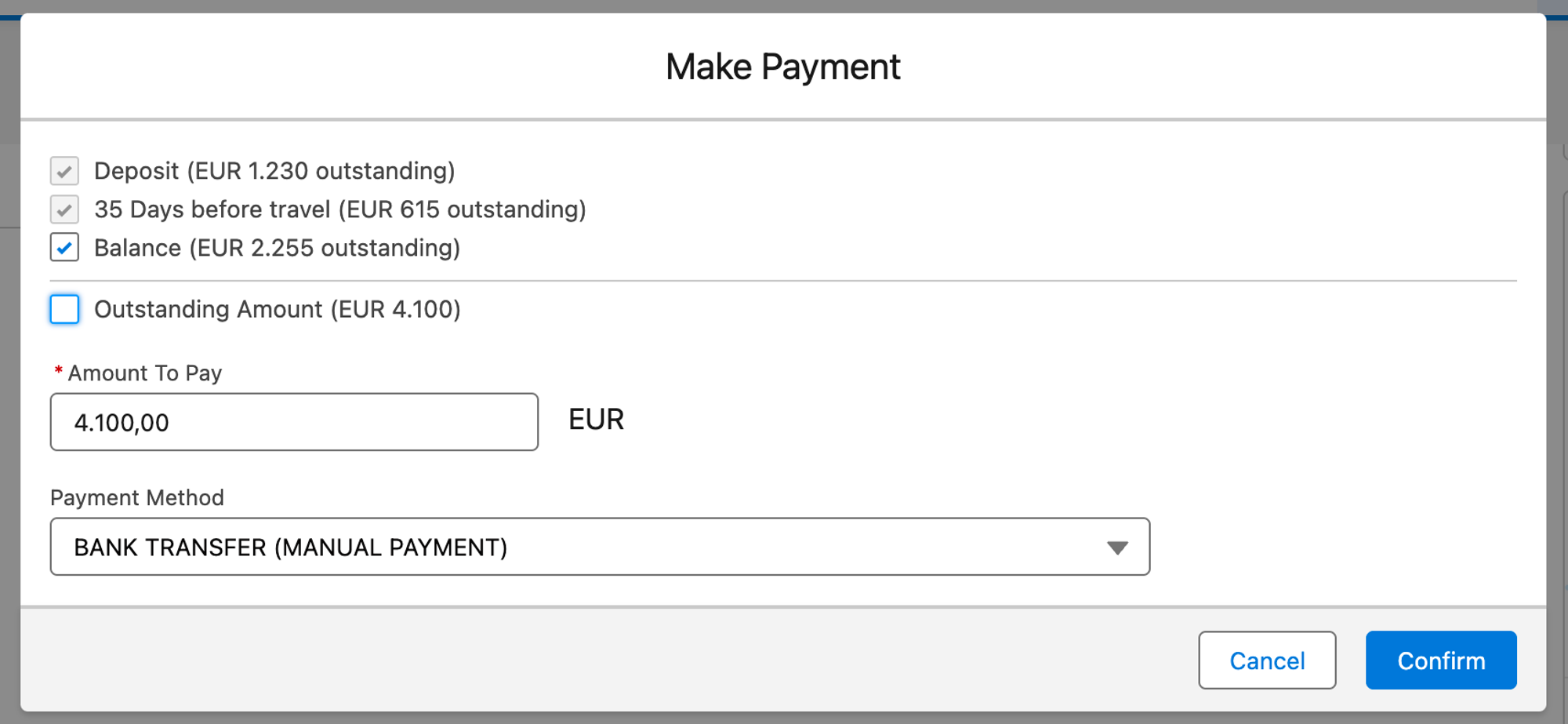Confirm the payment

[1440, 660]
